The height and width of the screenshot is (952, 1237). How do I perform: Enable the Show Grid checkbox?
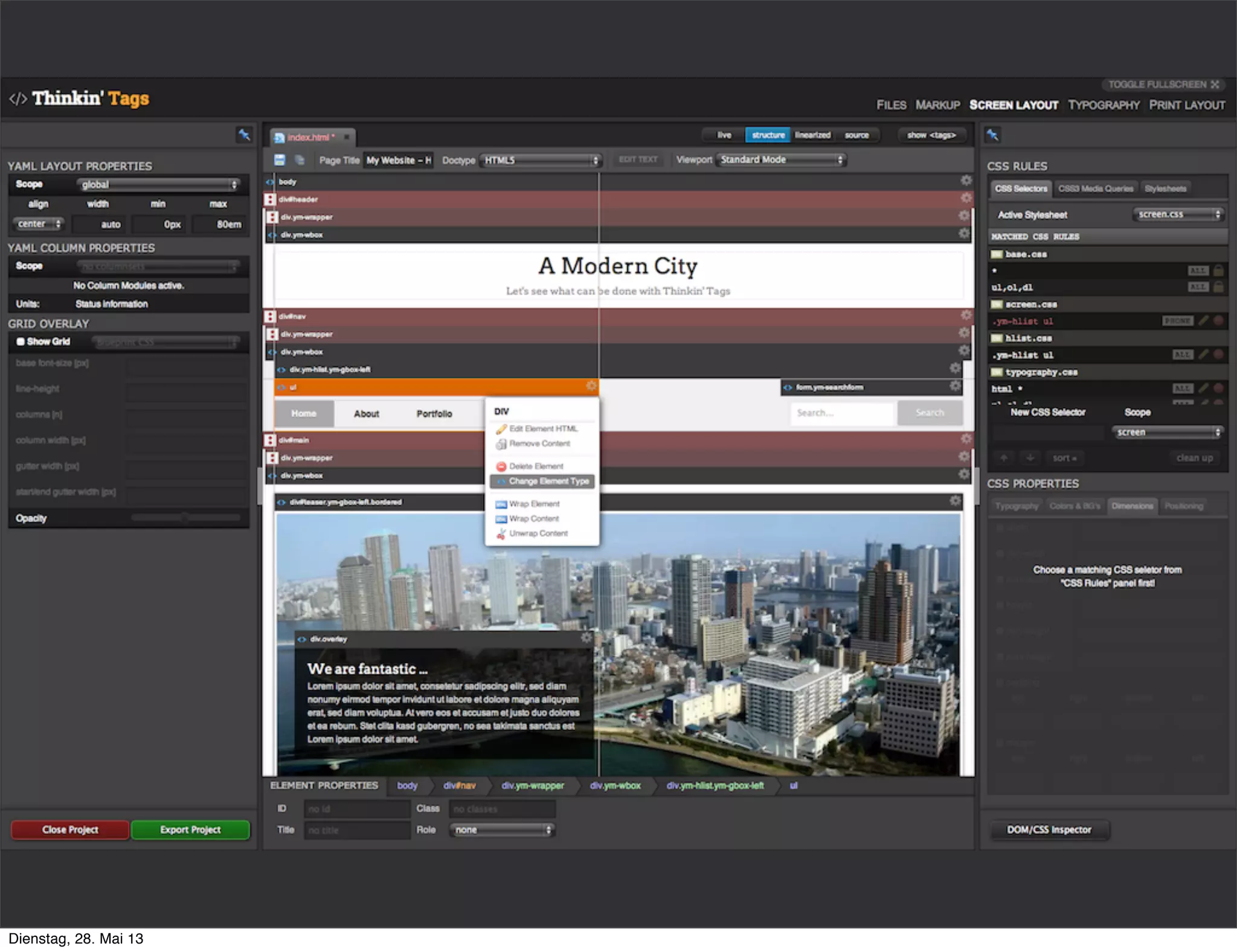tap(21, 341)
